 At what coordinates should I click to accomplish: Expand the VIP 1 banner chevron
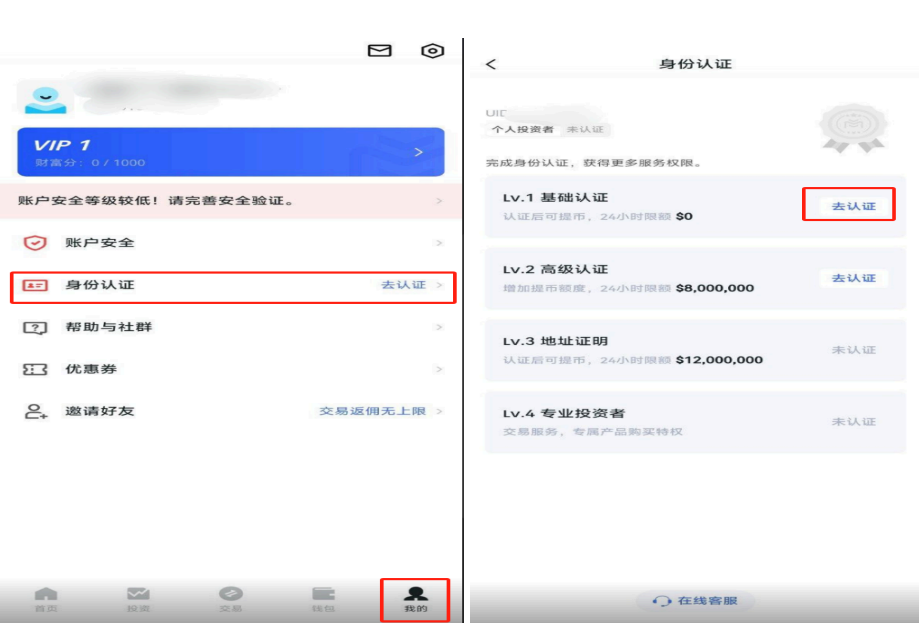[418, 152]
